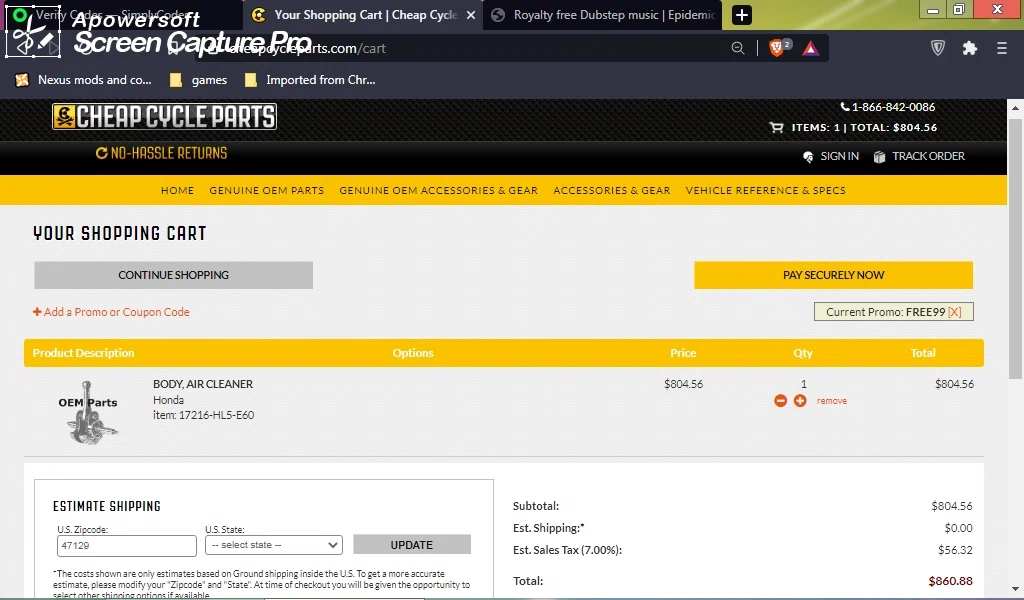
Task: Click the Total amount $860.88
Action: (950, 581)
